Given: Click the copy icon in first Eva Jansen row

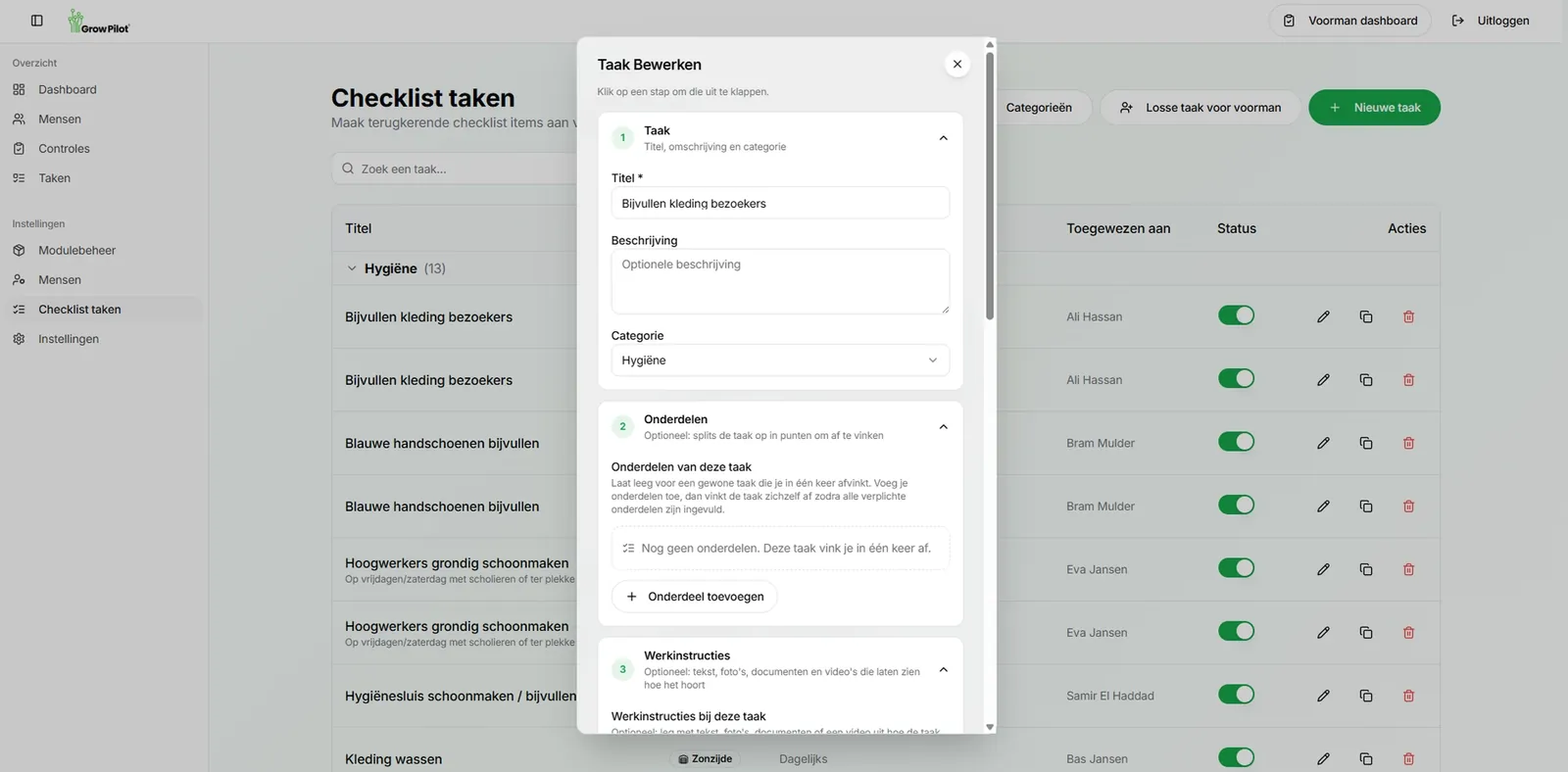Looking at the screenshot, I should point(1366,569).
